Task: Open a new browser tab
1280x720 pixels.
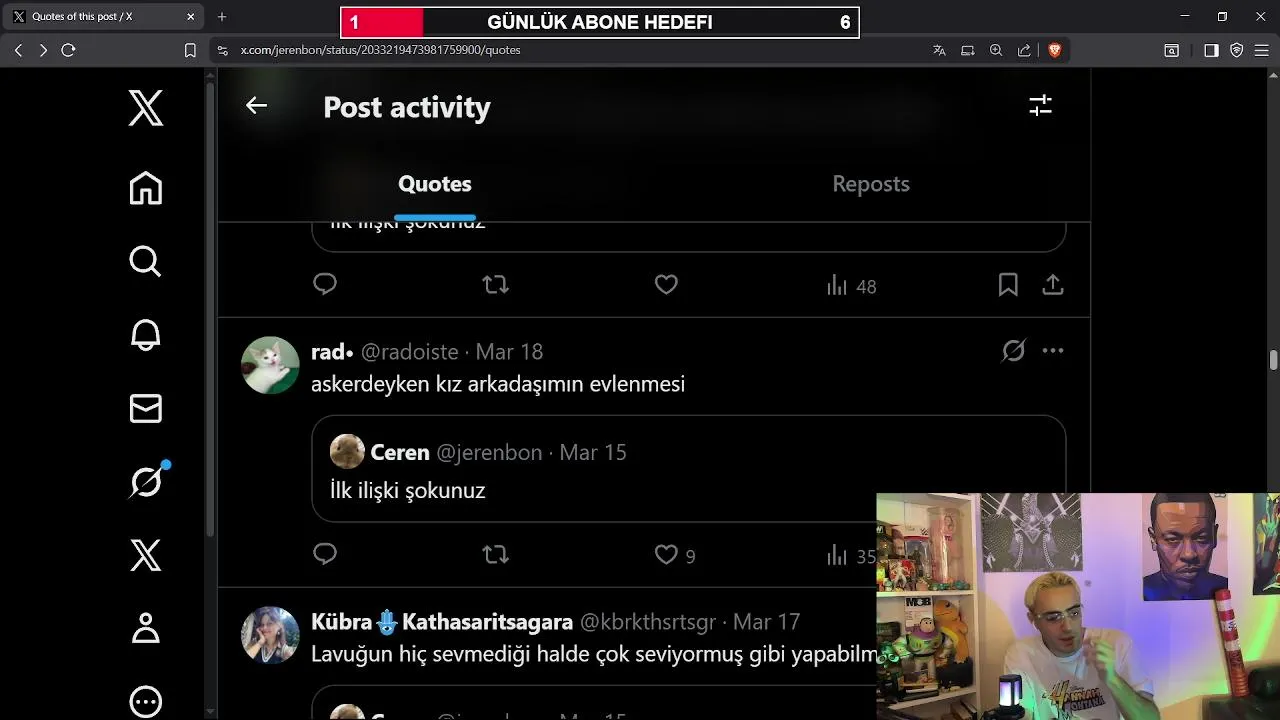Action: 222,17
